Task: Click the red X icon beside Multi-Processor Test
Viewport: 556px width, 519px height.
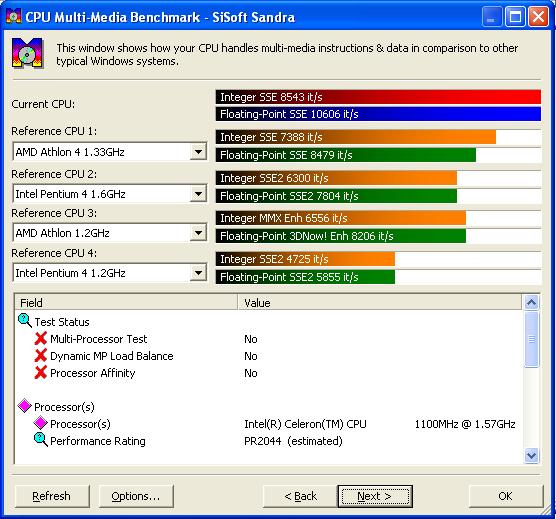Action: point(41,338)
